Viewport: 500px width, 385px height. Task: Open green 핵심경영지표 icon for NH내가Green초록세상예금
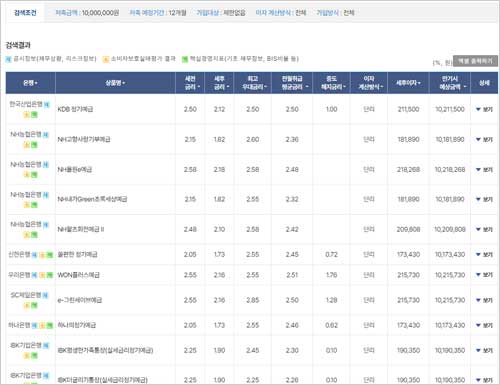tap(34, 205)
